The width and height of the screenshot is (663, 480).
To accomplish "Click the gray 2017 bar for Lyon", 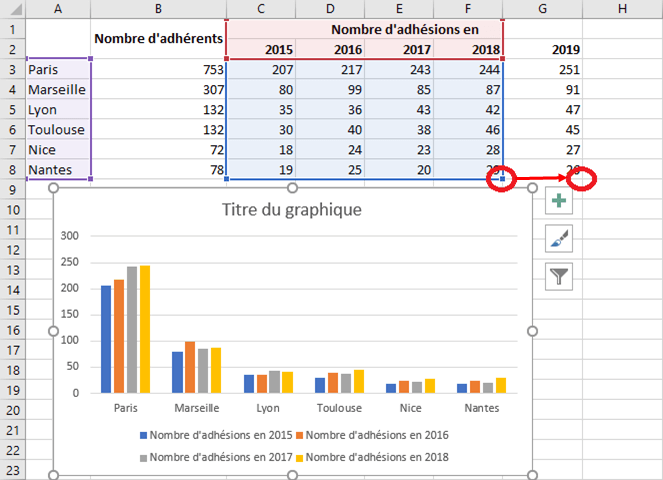I will [274, 382].
